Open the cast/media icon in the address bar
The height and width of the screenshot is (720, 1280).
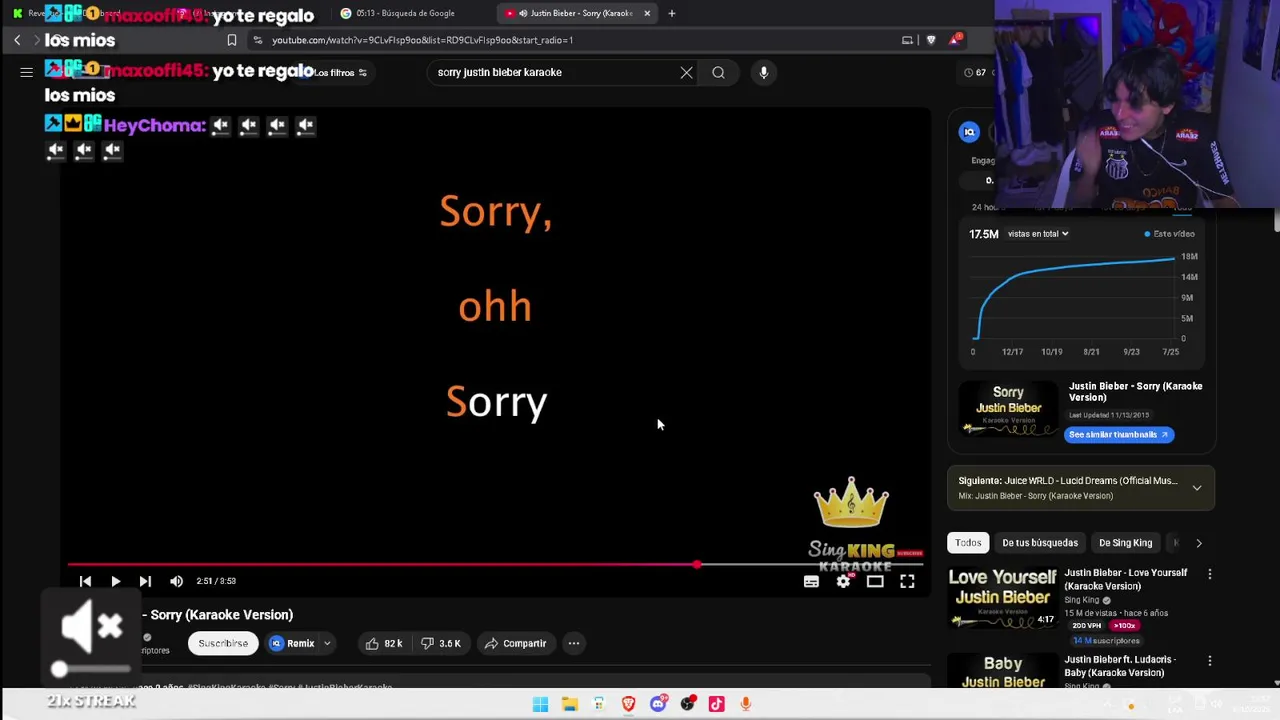click(x=907, y=40)
